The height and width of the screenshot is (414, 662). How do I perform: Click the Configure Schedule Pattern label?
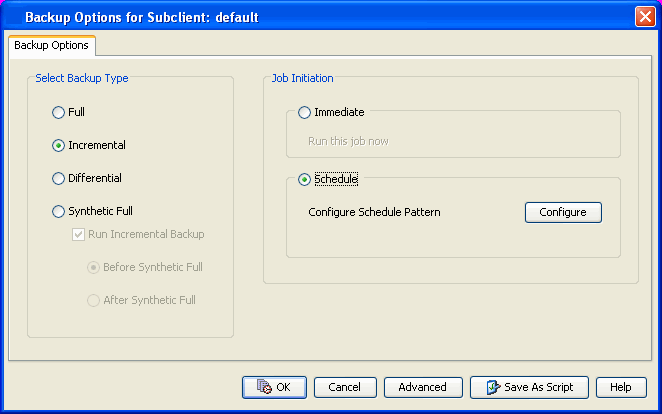pos(374,212)
